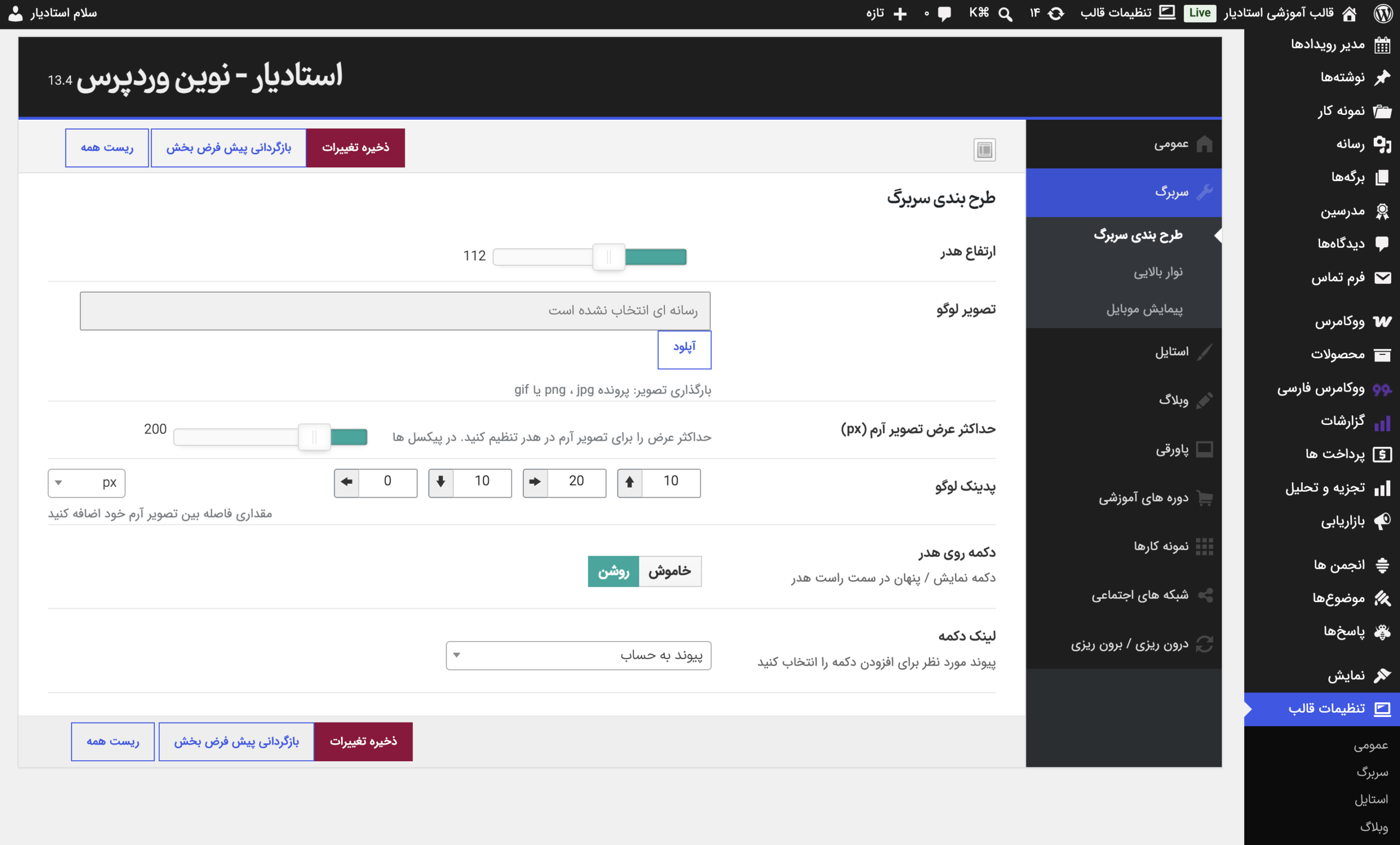Open the دوره های آموزشی cart section
The image size is (1400, 845).
coord(1123,498)
